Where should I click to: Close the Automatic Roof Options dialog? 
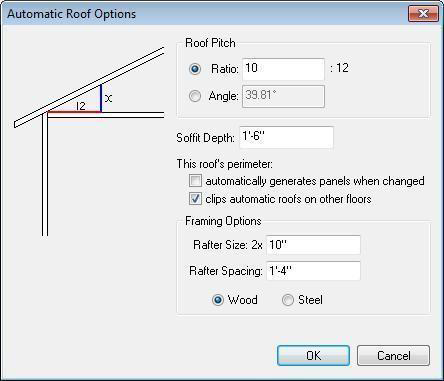click(423, 14)
